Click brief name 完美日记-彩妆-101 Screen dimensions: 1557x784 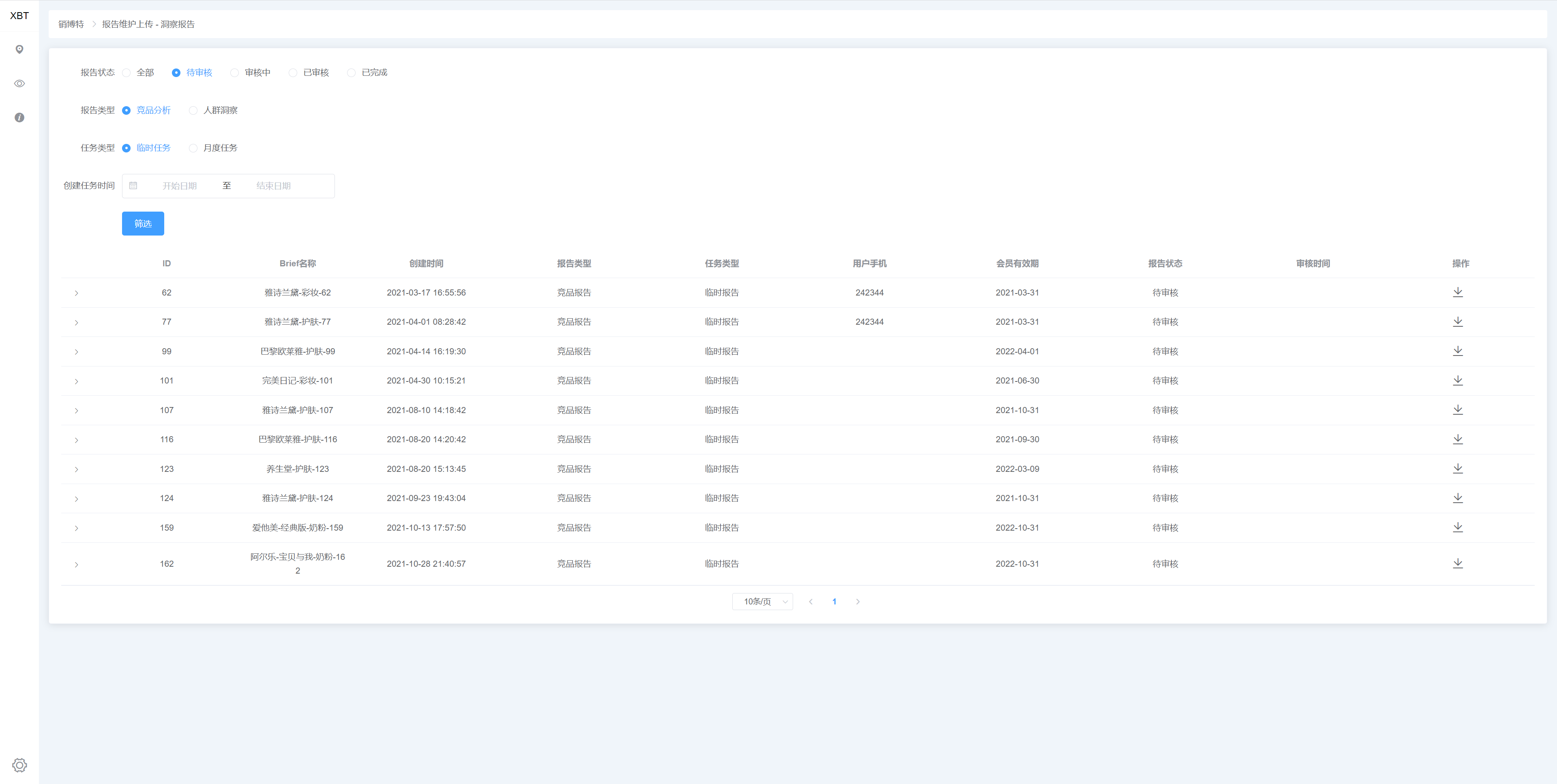pos(297,381)
